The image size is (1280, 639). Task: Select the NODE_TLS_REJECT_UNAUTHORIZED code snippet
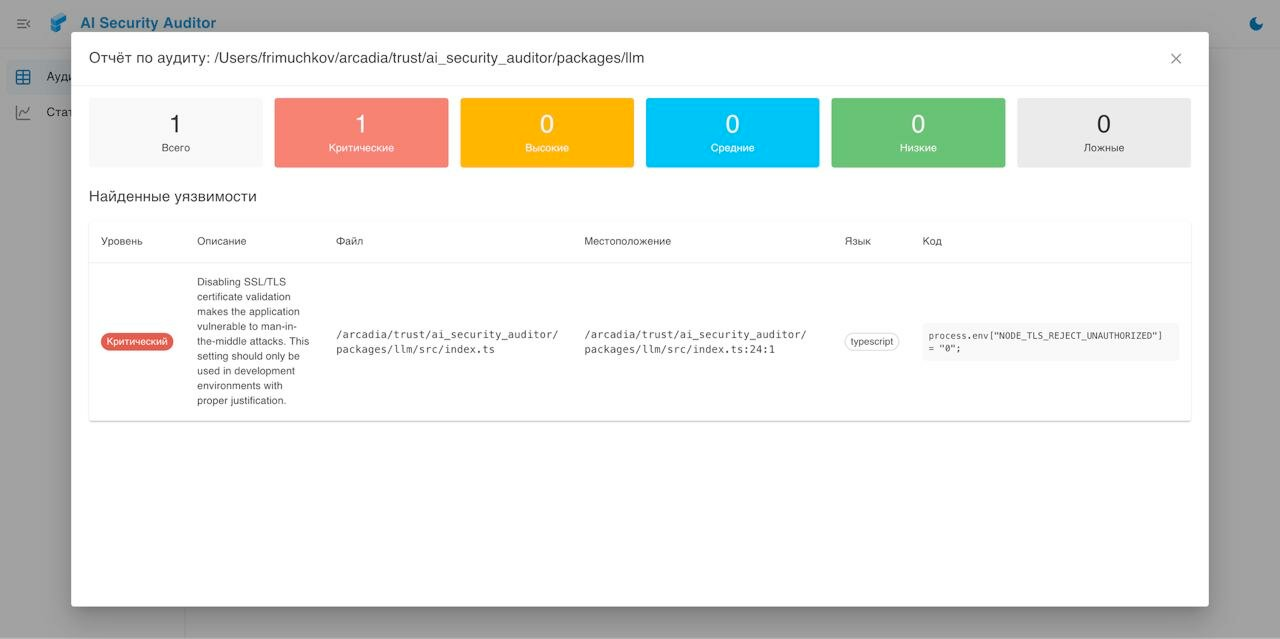pos(1049,341)
